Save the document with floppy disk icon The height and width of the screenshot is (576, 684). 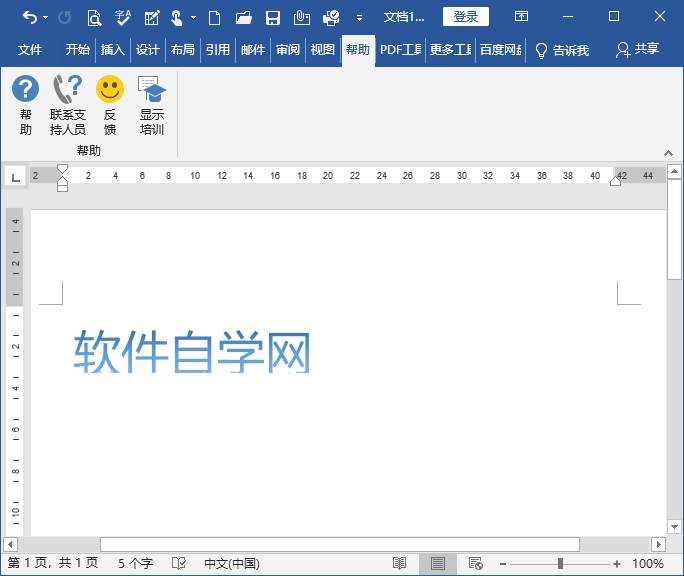coord(273,18)
